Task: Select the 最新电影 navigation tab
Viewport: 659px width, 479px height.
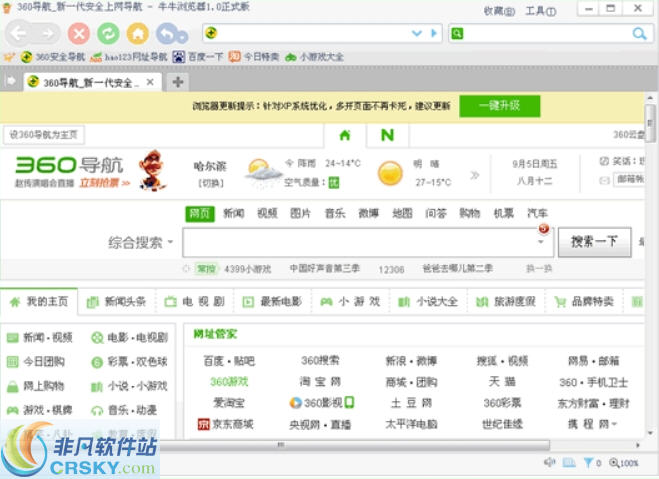Action: (272, 302)
